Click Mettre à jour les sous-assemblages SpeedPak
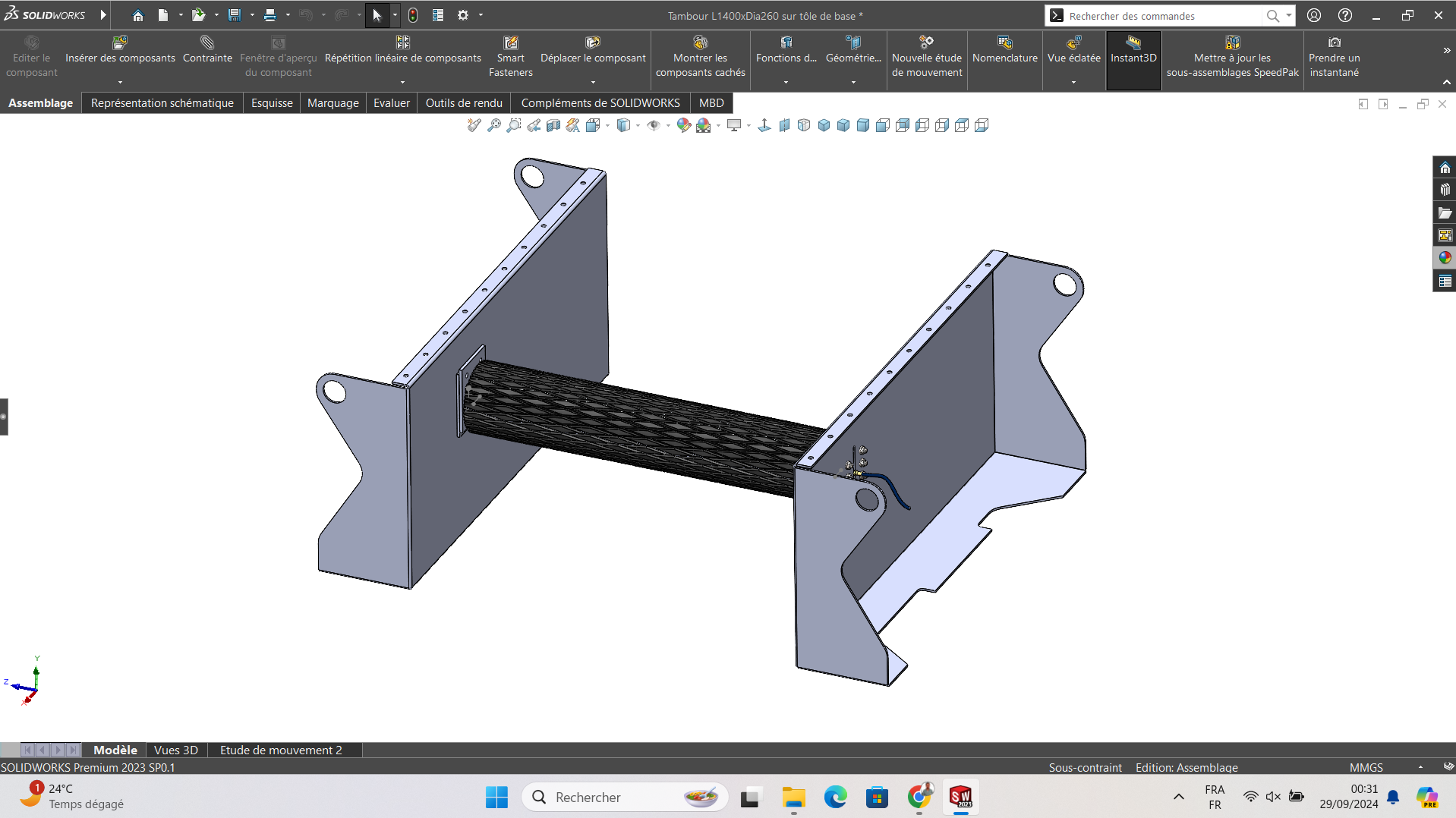1456x818 pixels. (1233, 57)
